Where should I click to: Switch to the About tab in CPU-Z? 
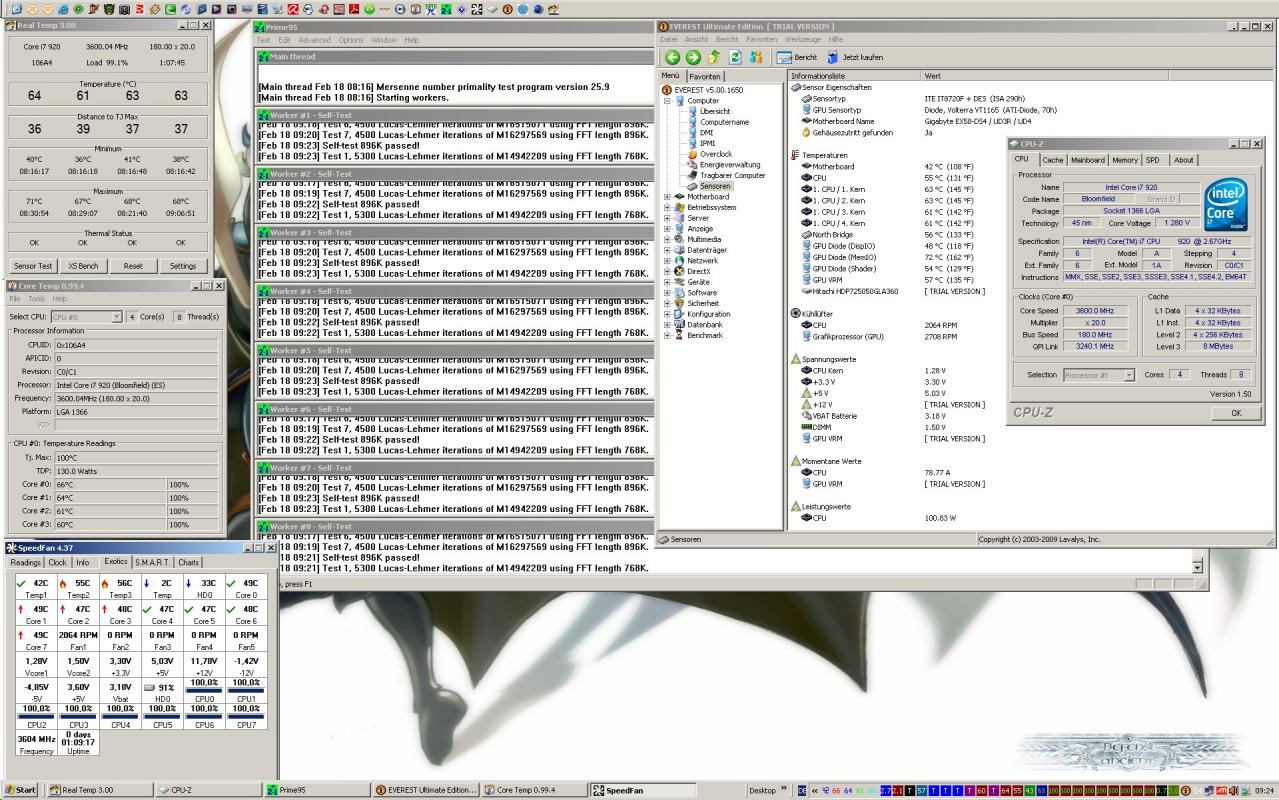point(1183,160)
